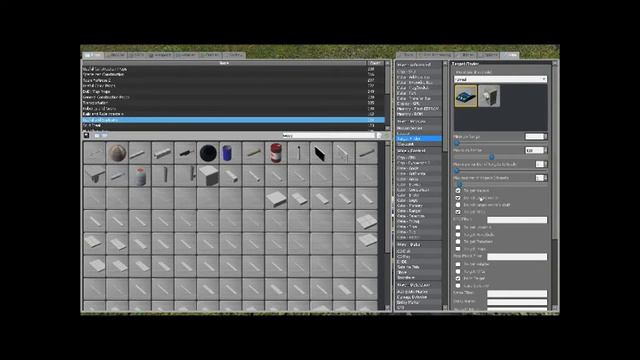This screenshot has height=360, width=640.
Task: Open the Props tab
Action: click(x=93, y=55)
